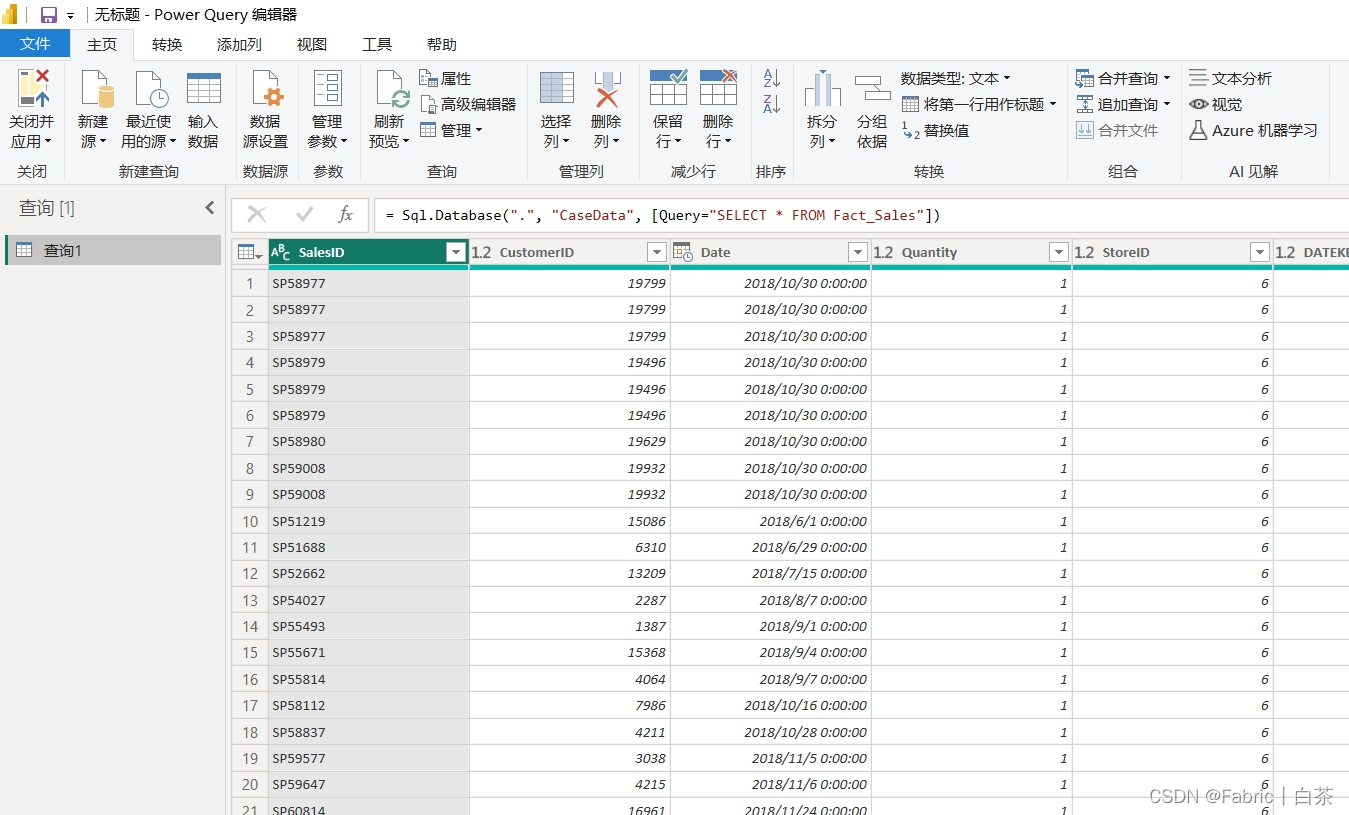Click the Choose Columns icon
The height and width of the screenshot is (815, 1349).
click(x=556, y=88)
